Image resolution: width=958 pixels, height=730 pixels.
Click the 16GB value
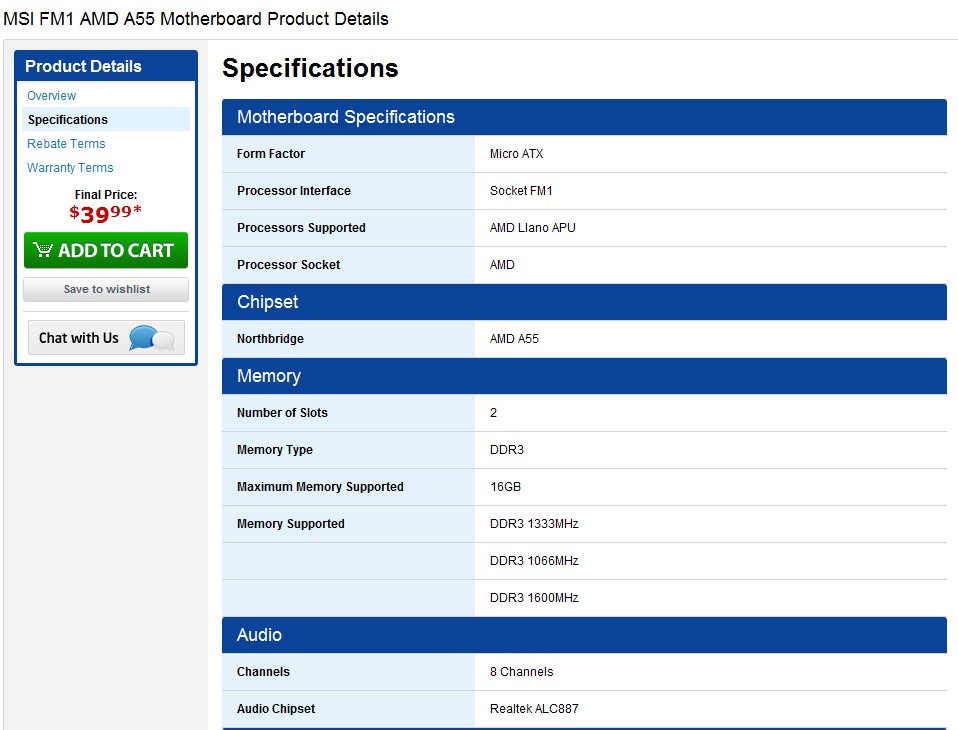[x=505, y=487]
